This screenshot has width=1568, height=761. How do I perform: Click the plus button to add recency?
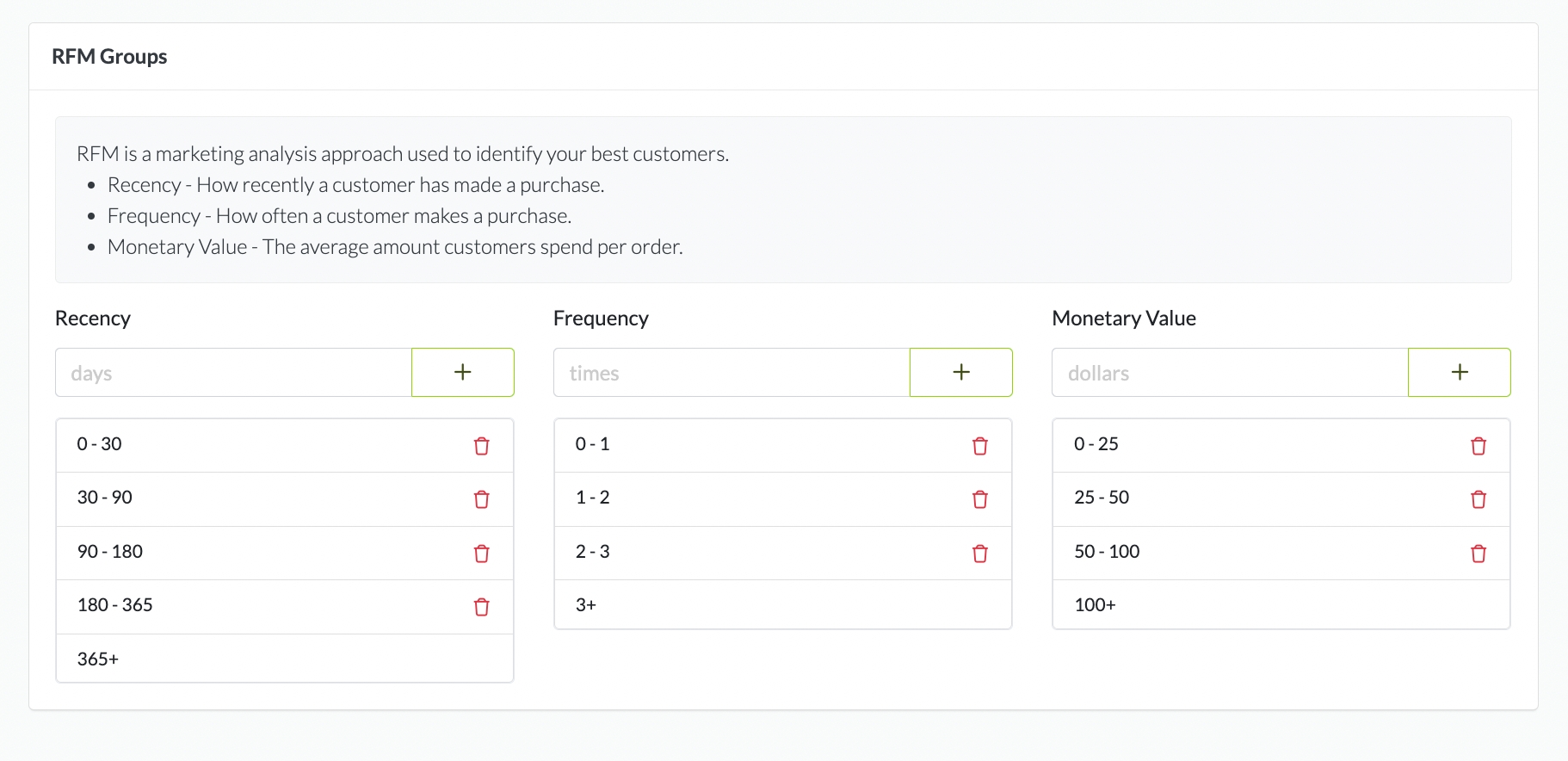tap(463, 372)
